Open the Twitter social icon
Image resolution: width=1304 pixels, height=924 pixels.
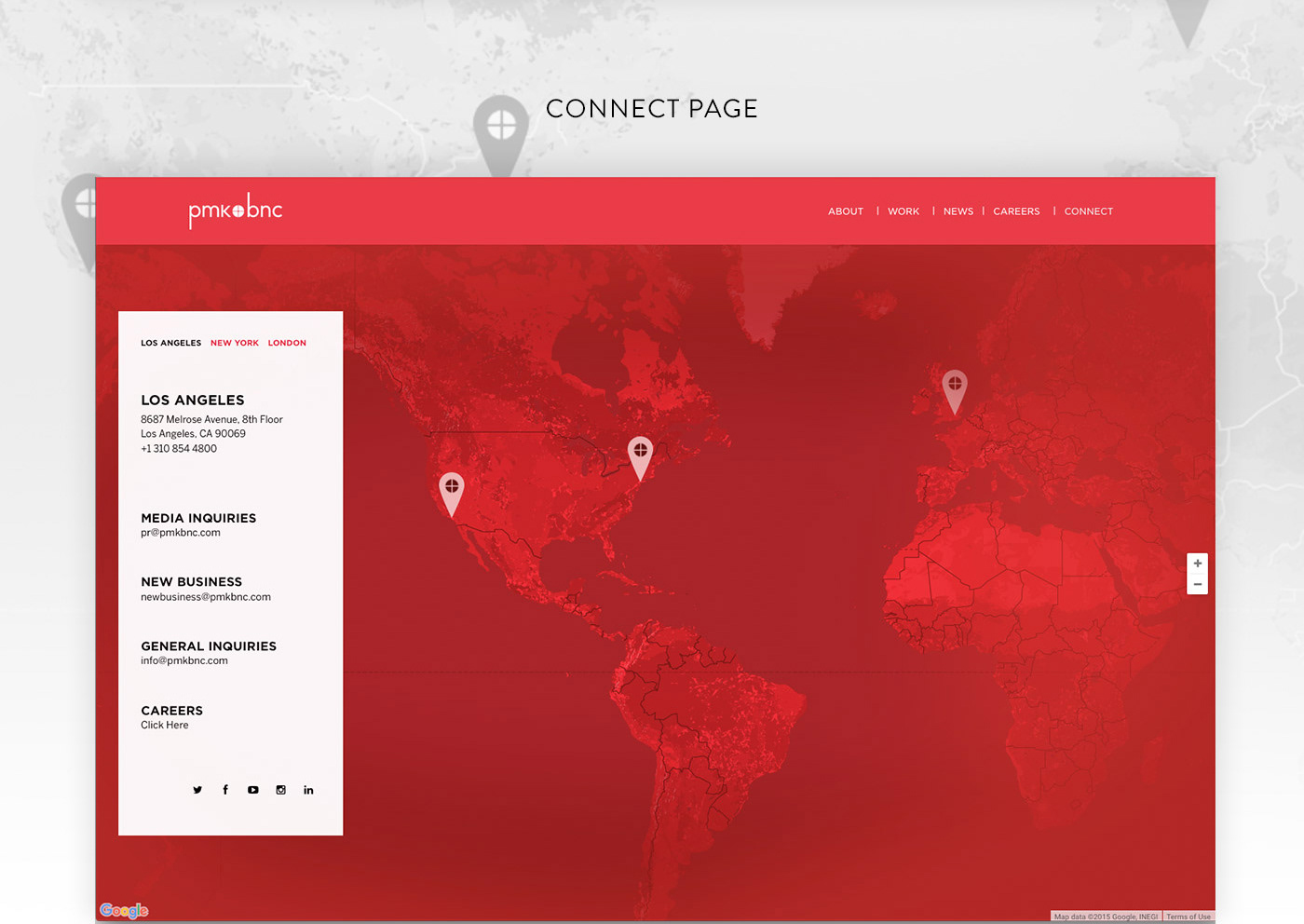[197, 790]
